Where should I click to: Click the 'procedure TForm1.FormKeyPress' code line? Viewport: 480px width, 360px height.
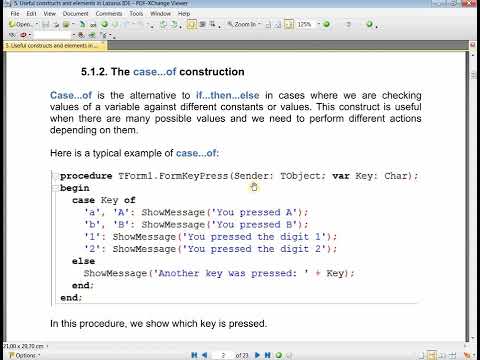coord(239,176)
